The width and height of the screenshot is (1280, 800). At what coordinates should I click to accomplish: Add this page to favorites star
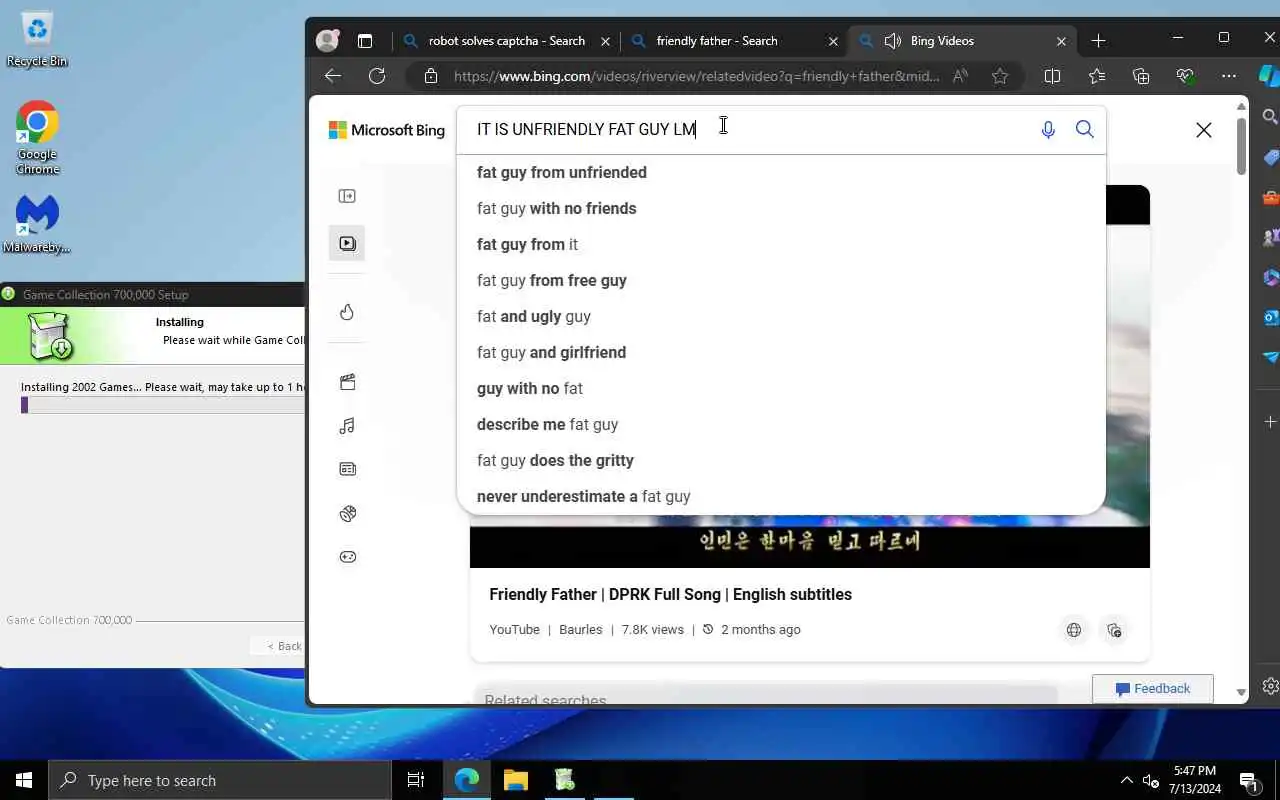pos(1000,76)
